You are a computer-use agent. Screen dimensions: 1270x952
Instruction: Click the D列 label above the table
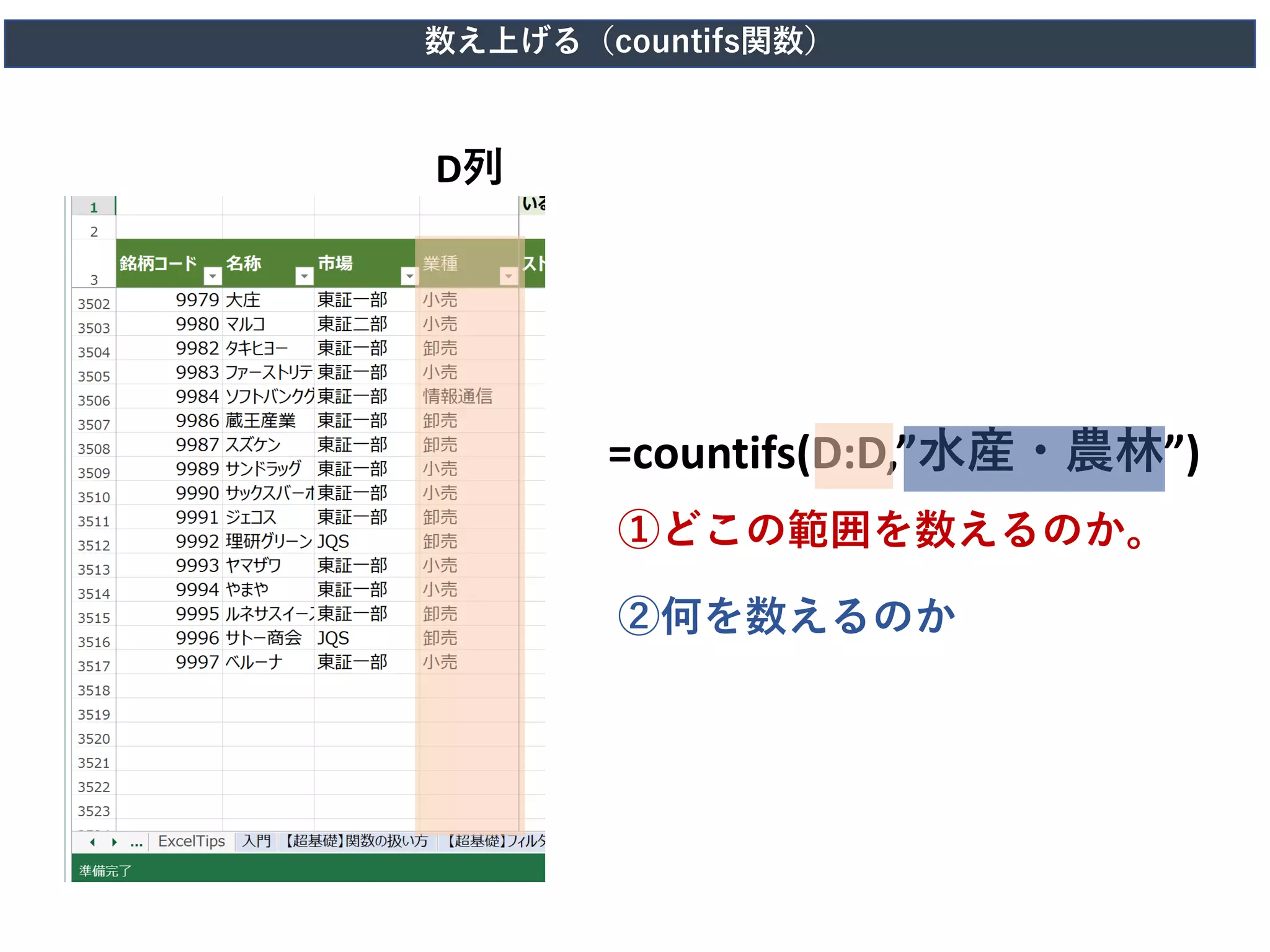pos(469,167)
